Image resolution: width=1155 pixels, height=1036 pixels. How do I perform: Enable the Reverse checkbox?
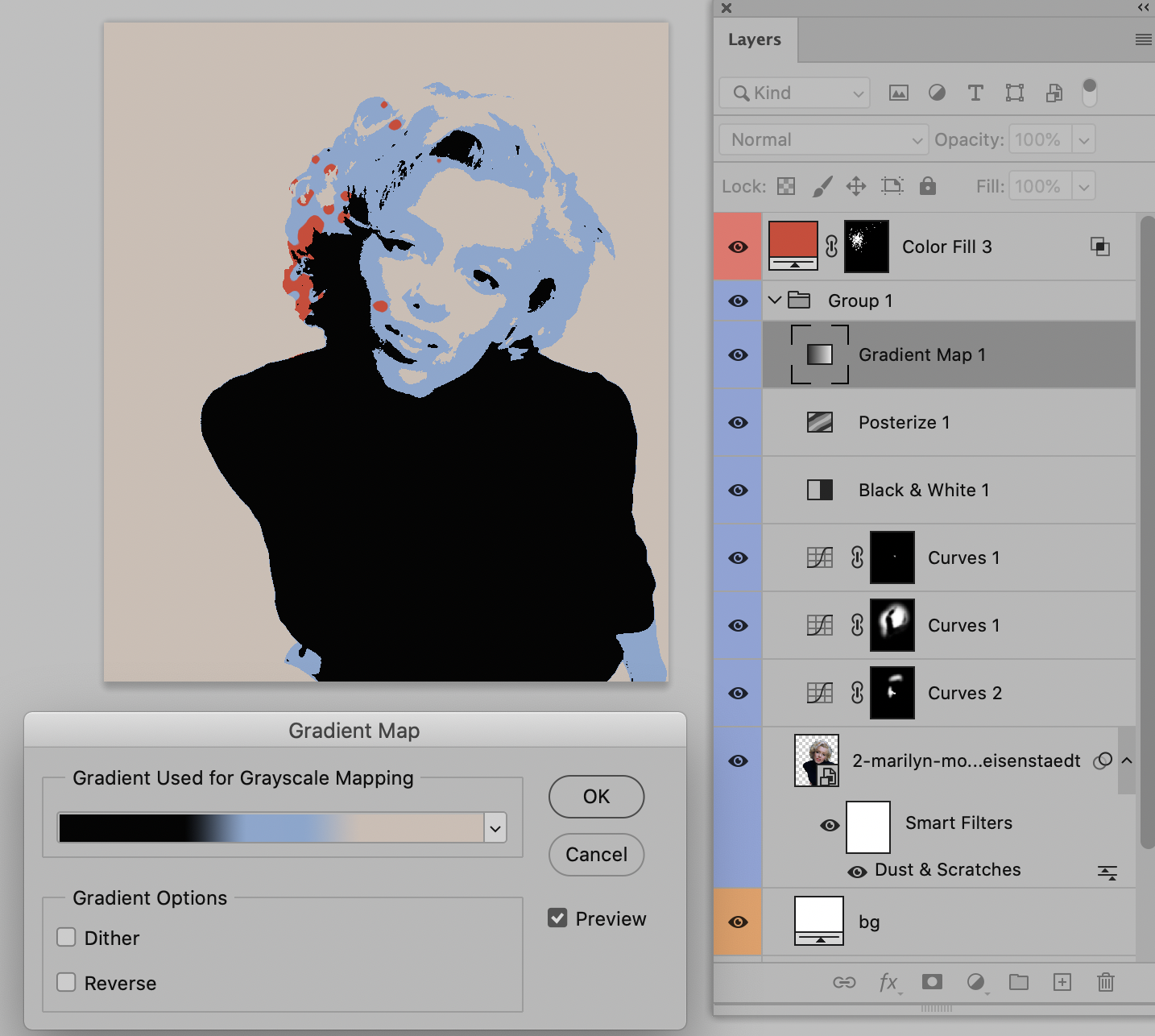click(x=66, y=982)
